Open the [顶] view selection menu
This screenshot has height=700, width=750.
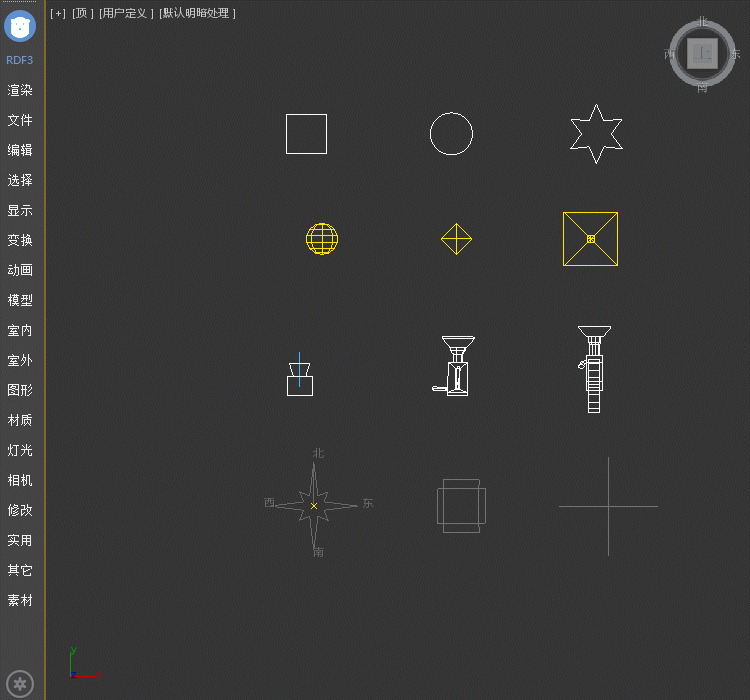83,13
